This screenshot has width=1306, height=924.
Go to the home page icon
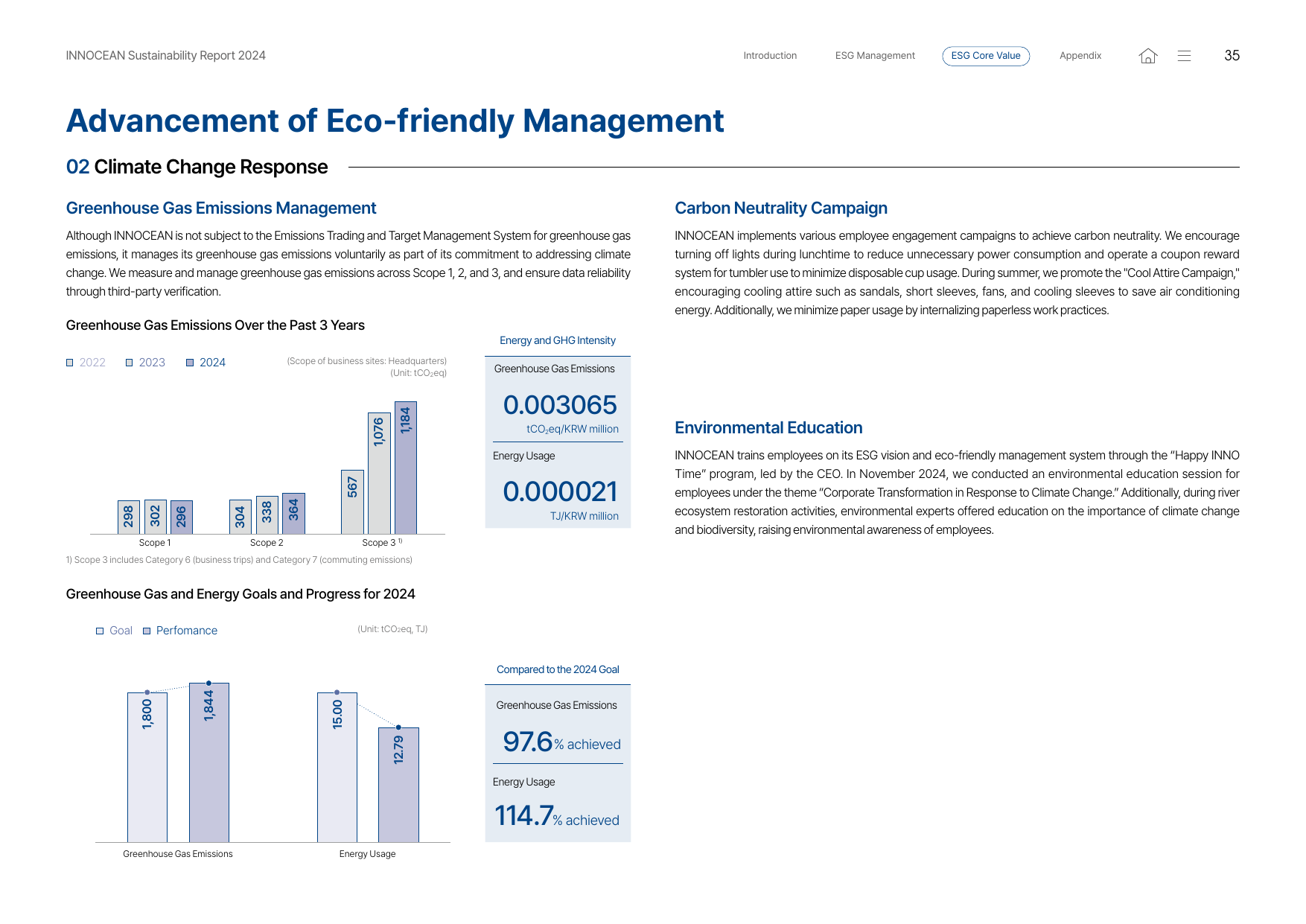pyautogui.click(x=1147, y=56)
